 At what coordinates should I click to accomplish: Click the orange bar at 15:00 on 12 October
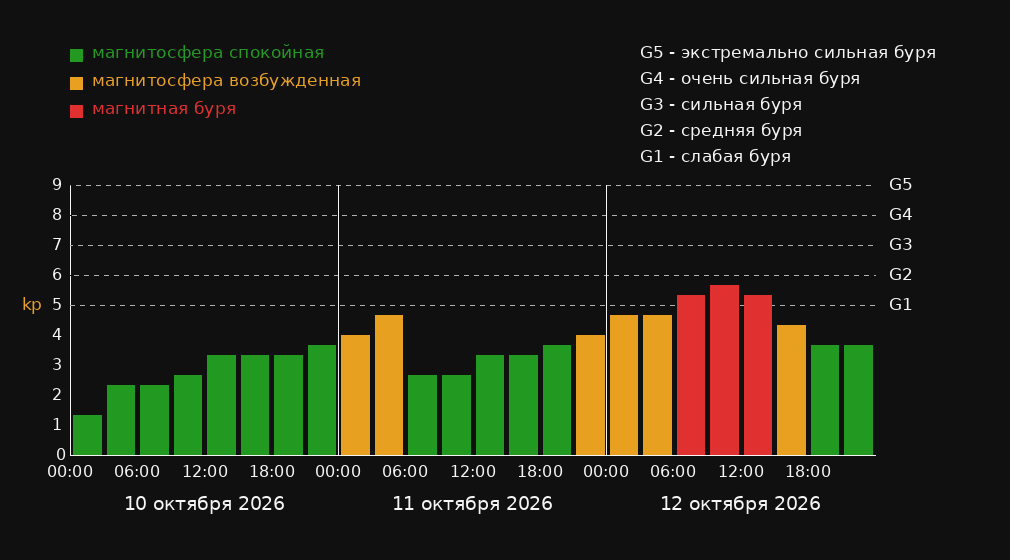pos(791,390)
